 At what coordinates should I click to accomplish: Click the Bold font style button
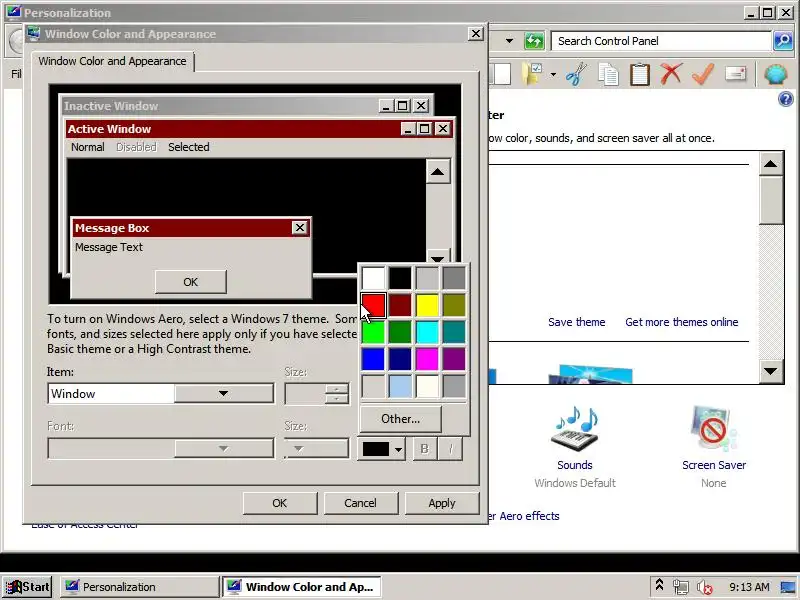click(424, 449)
